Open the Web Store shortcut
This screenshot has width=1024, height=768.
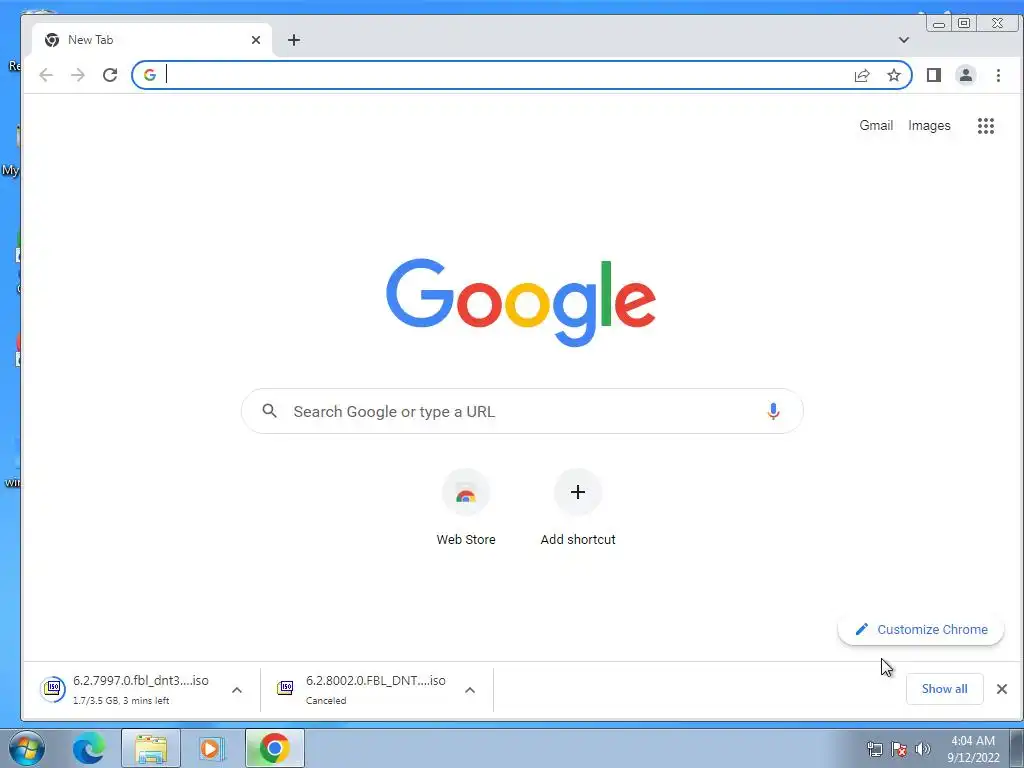pyautogui.click(x=466, y=507)
